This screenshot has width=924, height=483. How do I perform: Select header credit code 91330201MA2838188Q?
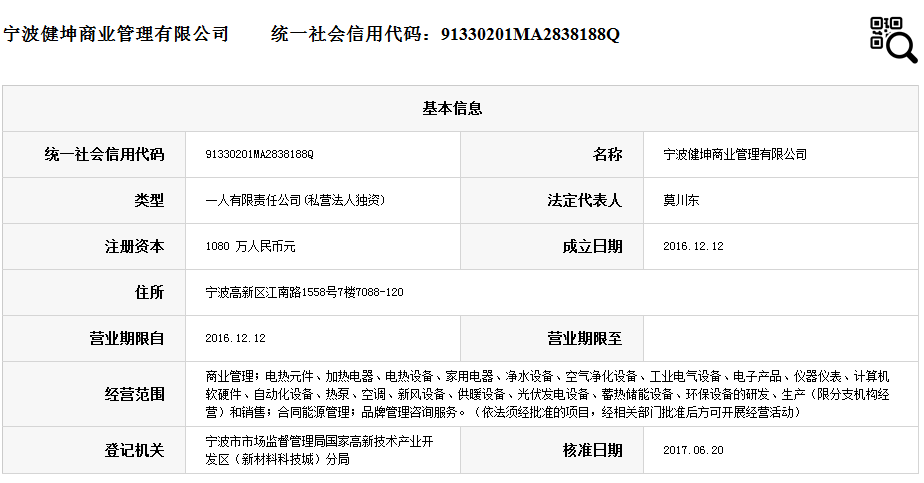(x=530, y=34)
